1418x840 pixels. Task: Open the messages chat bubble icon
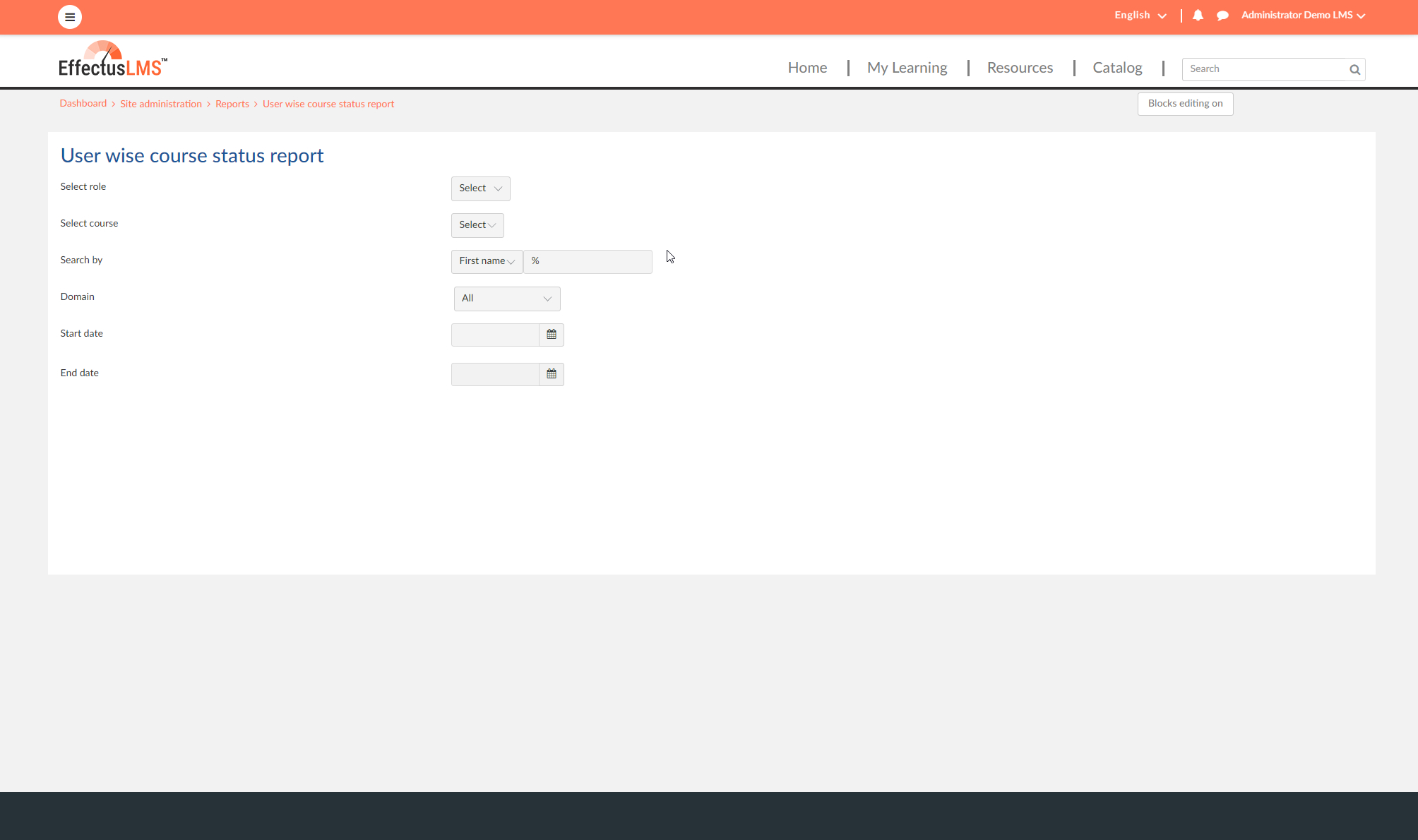[x=1222, y=16]
